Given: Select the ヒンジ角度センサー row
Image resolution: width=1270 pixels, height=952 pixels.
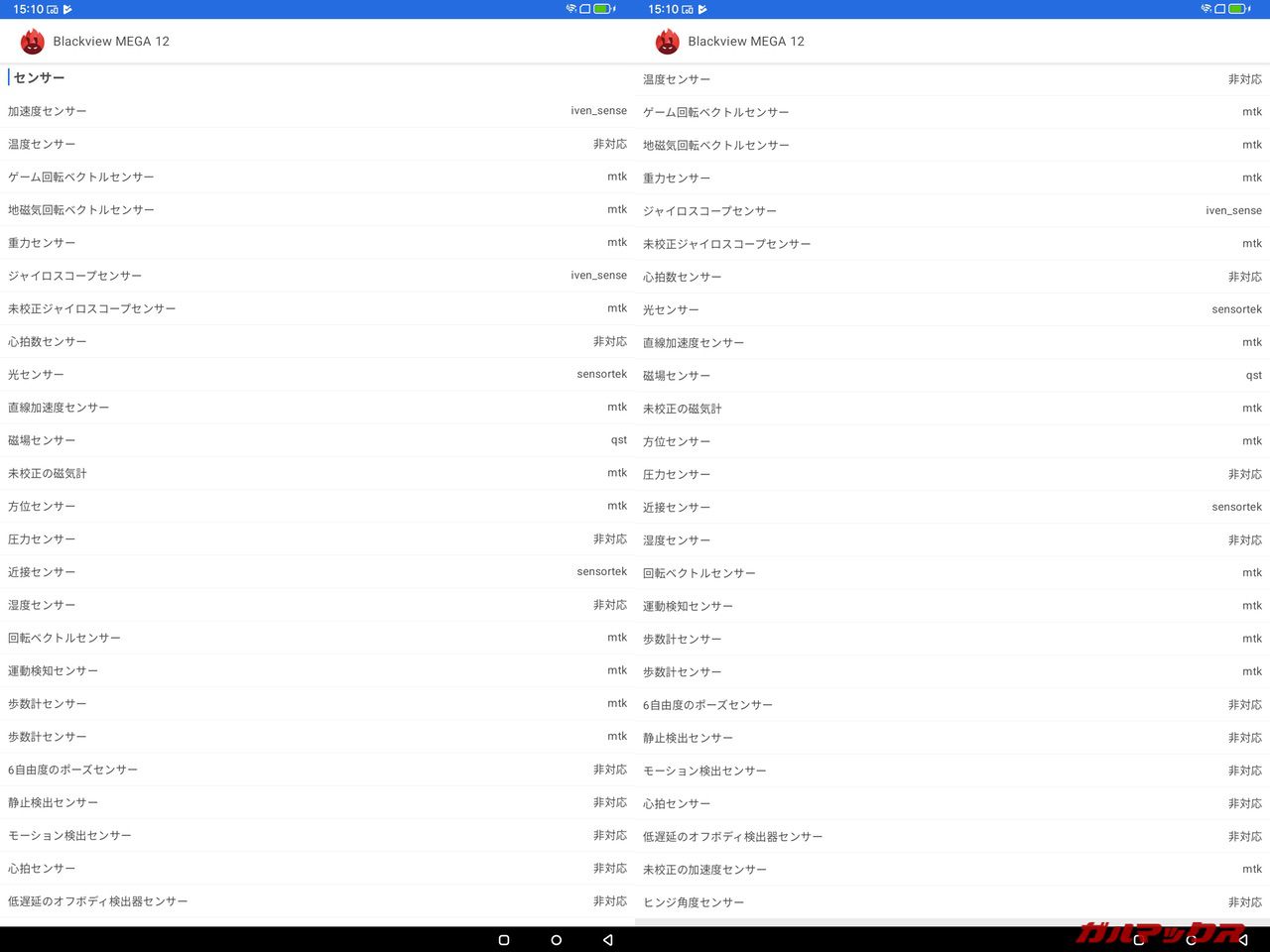Looking at the screenshot, I should (x=952, y=902).
